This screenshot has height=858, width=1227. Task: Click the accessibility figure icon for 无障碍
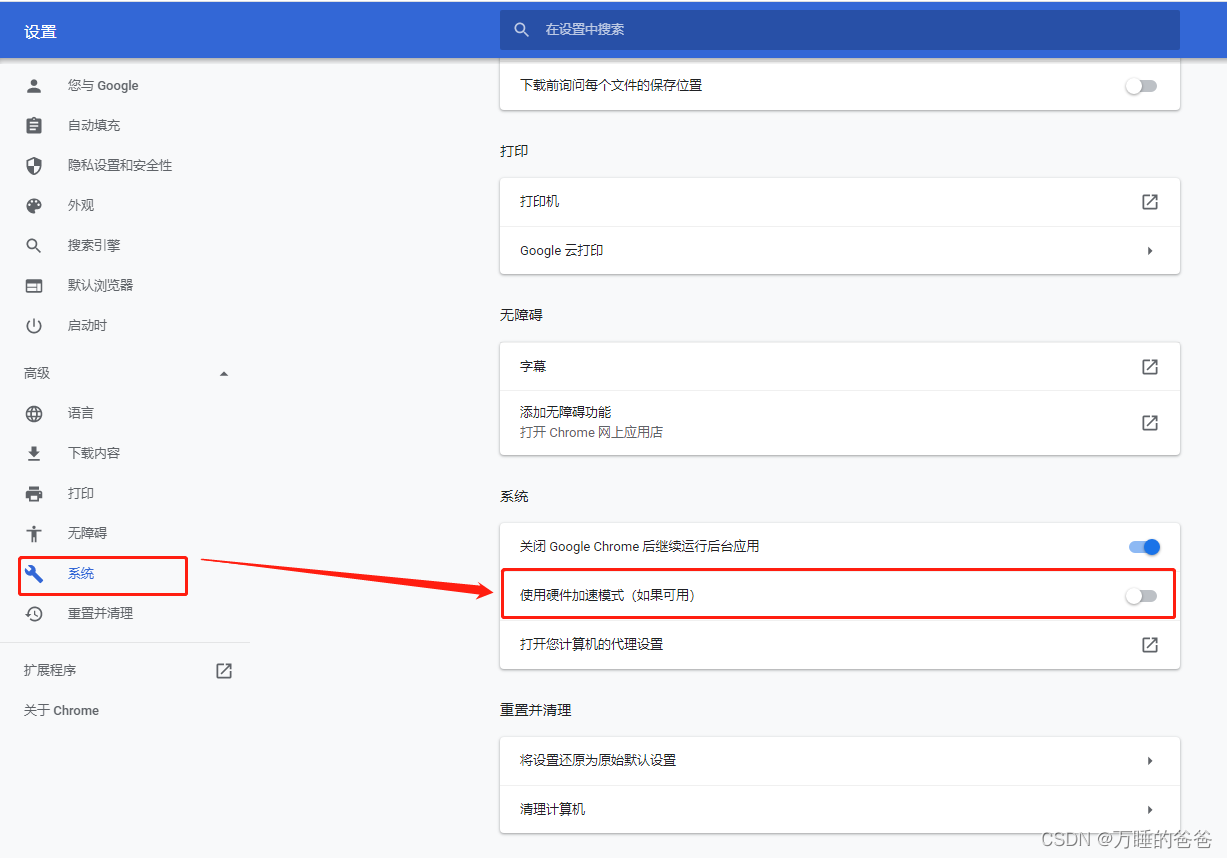tap(34, 534)
